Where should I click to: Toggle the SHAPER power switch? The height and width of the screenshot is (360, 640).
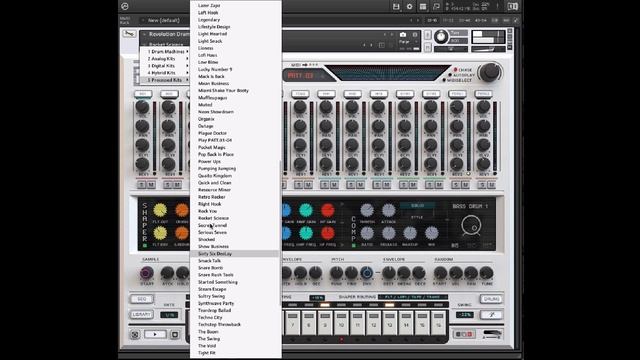coord(145,246)
